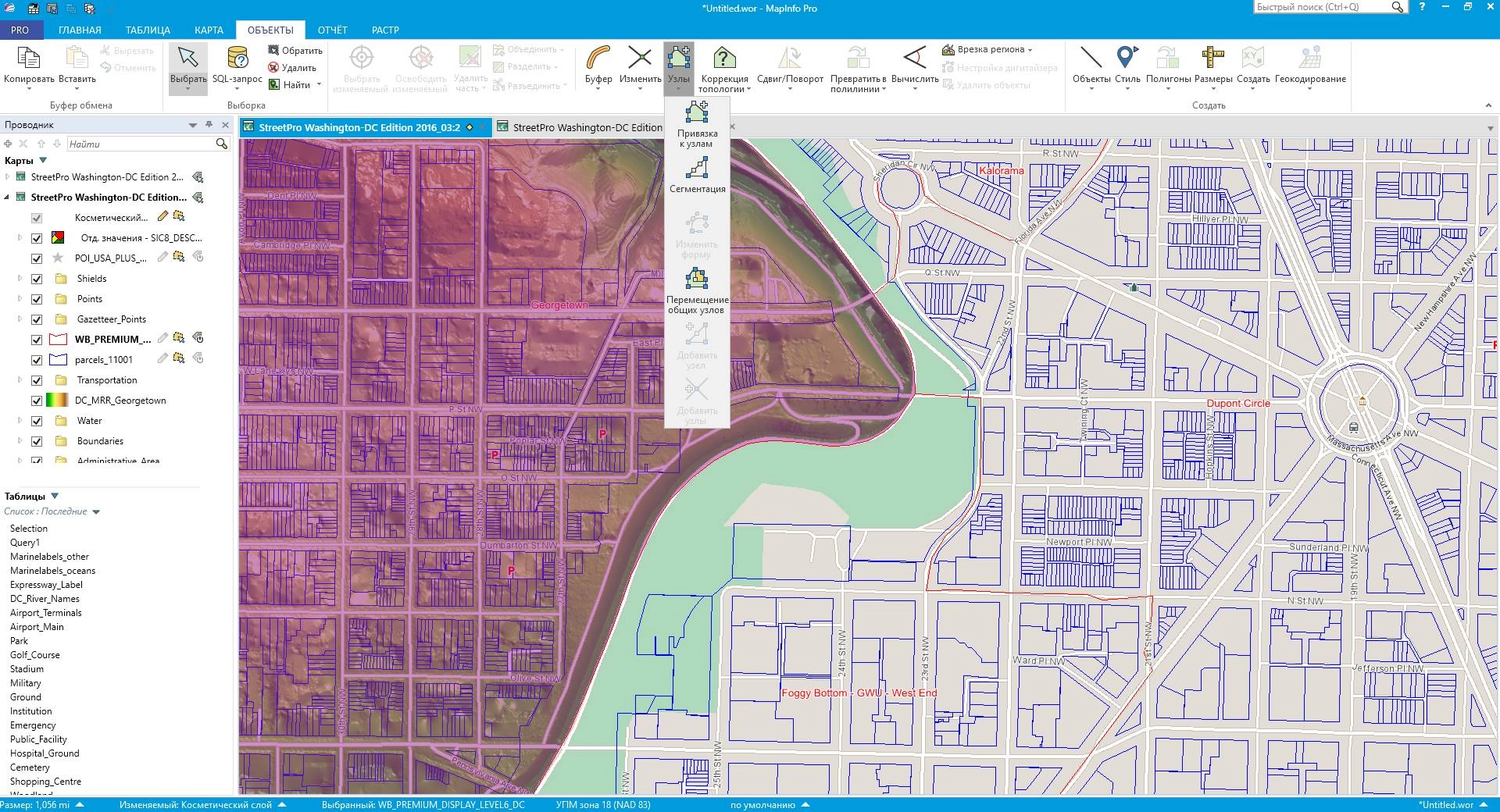Open the Найти dropdown arrow

click(319, 84)
